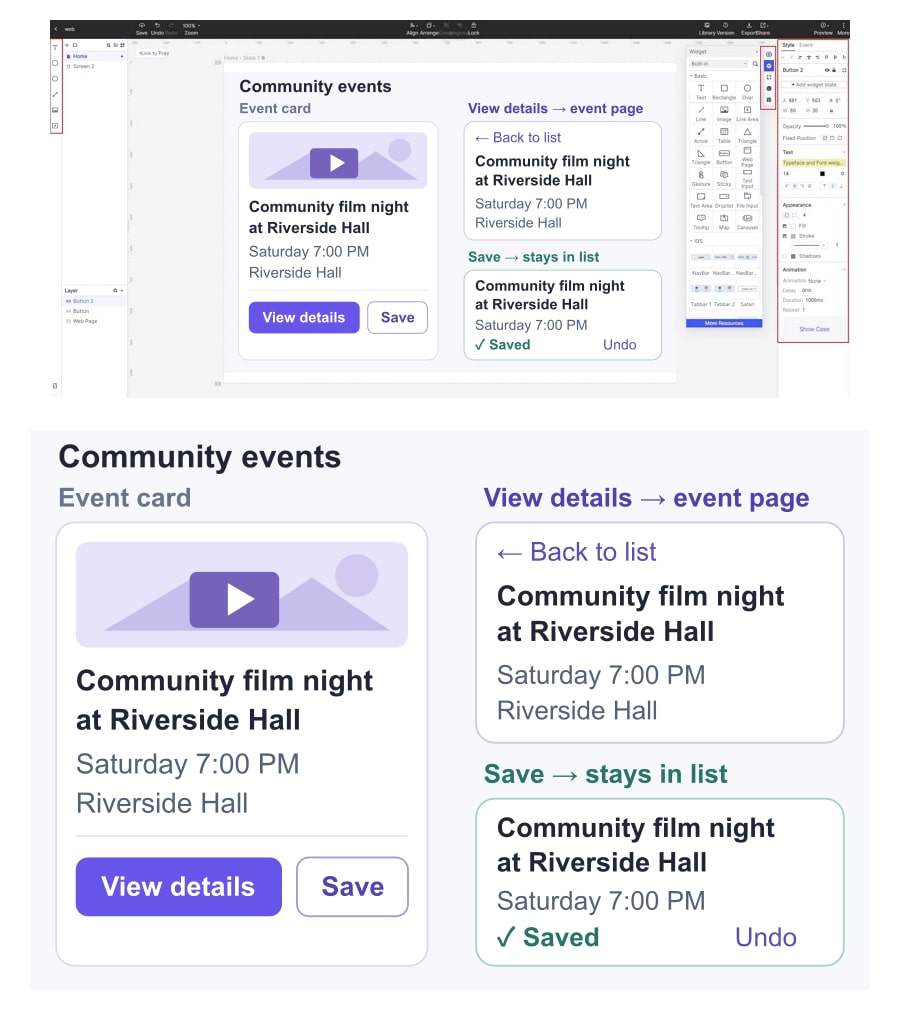Click the search icon in the Widget panel

click(755, 64)
